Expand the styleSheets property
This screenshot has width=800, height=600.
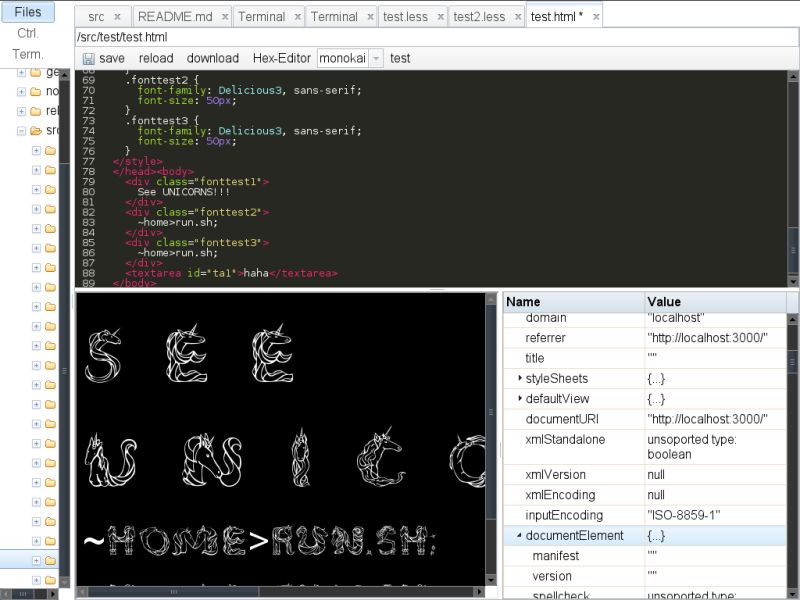pyautogui.click(x=520, y=378)
